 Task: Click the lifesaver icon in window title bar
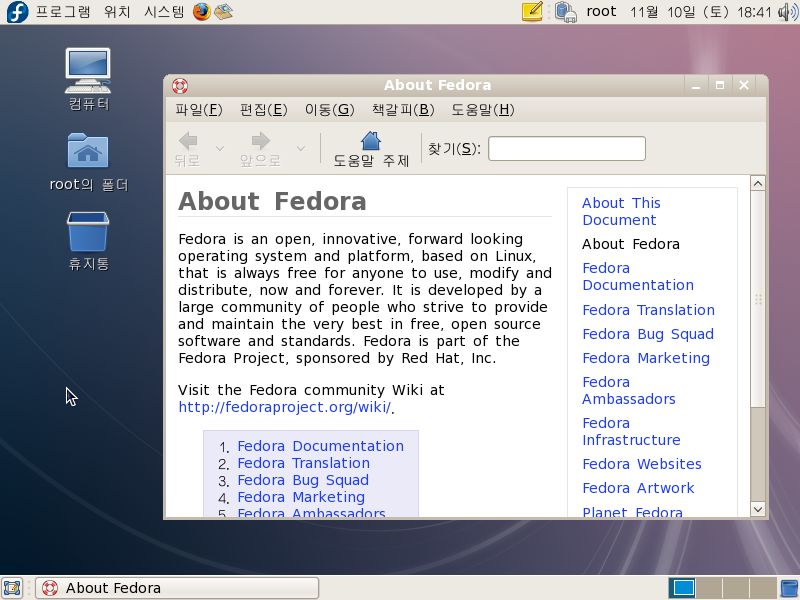click(x=180, y=85)
